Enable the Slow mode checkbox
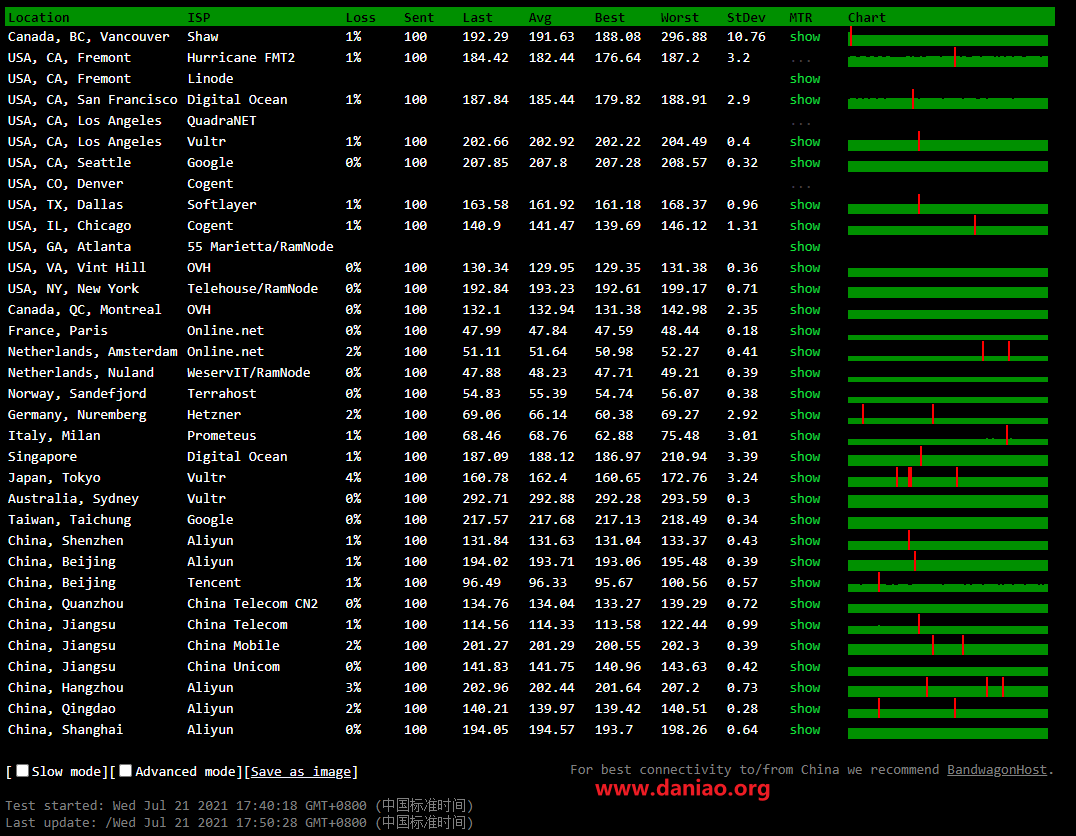Image resolution: width=1076 pixels, height=836 pixels. tap(23, 771)
